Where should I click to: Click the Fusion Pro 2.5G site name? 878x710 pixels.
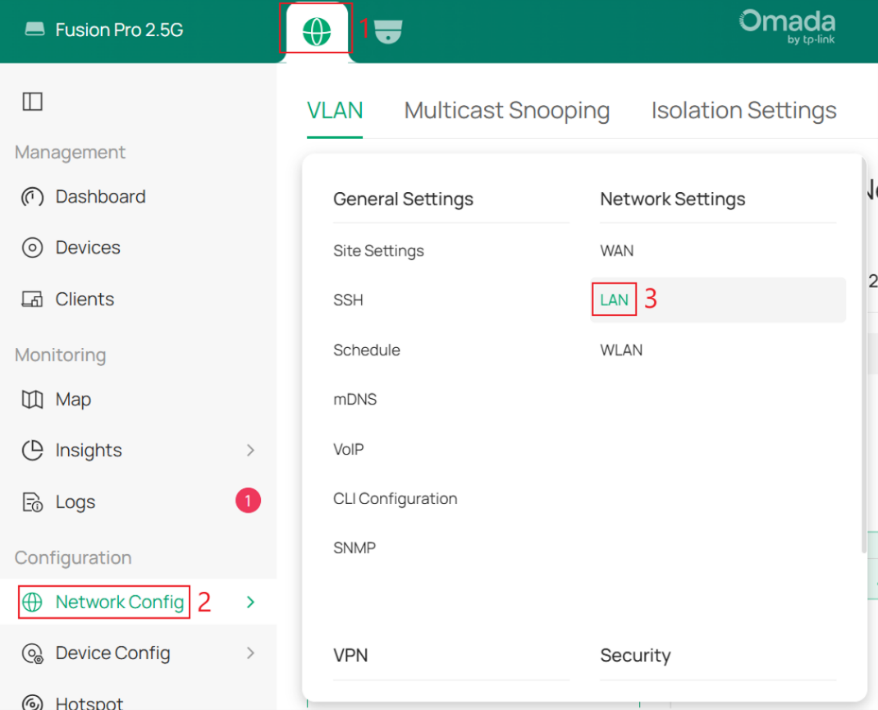pos(119,30)
